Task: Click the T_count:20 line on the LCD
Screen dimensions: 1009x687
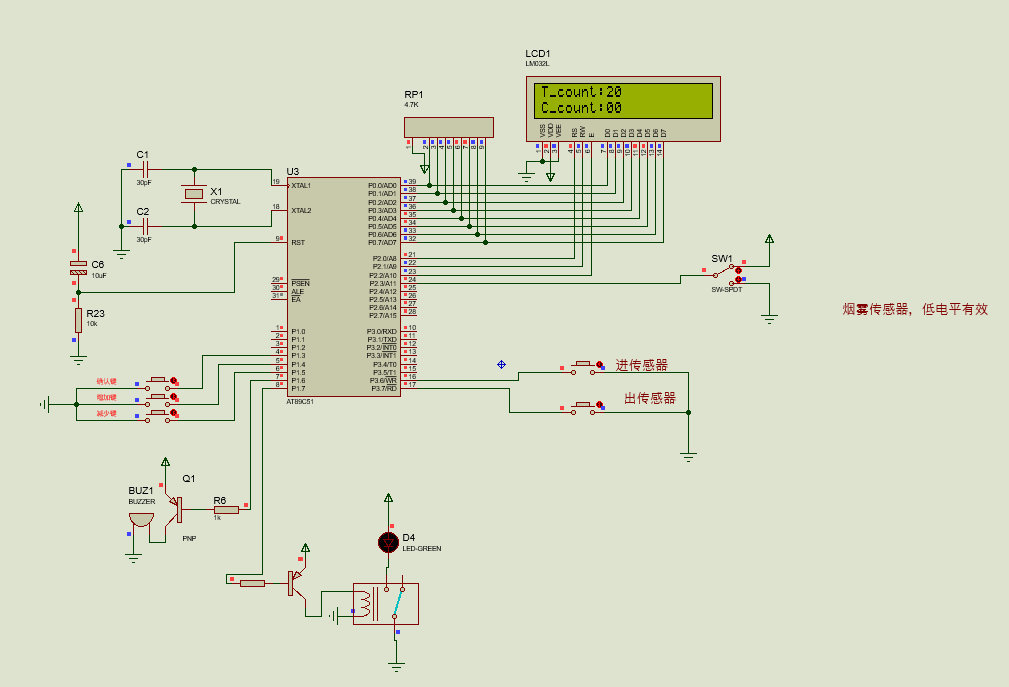Action: point(581,92)
